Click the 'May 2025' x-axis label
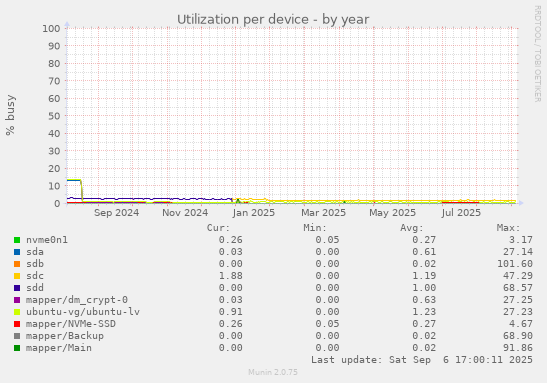The width and height of the screenshot is (547, 383). click(x=392, y=213)
